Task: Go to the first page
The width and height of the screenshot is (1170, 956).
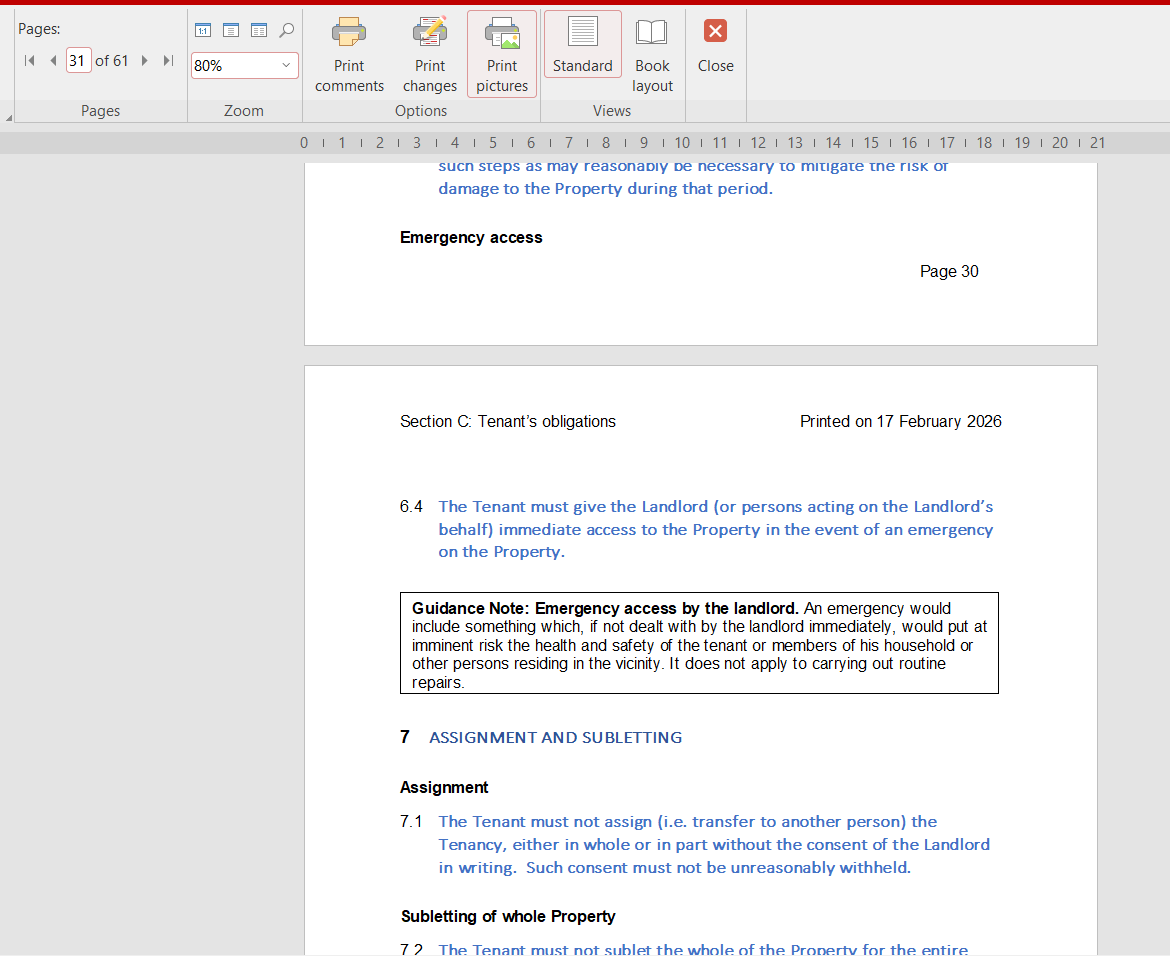Action: [29, 61]
